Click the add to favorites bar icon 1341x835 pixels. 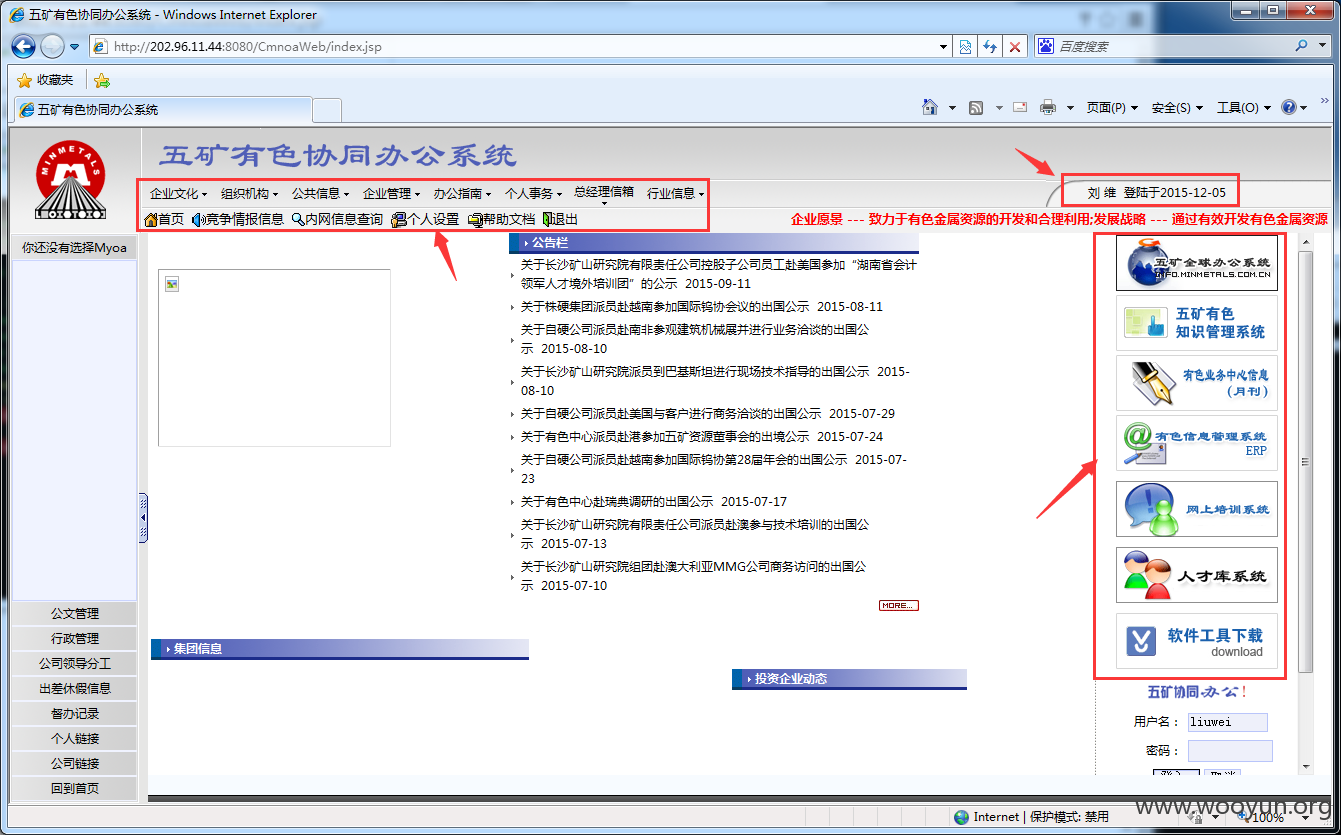point(101,81)
